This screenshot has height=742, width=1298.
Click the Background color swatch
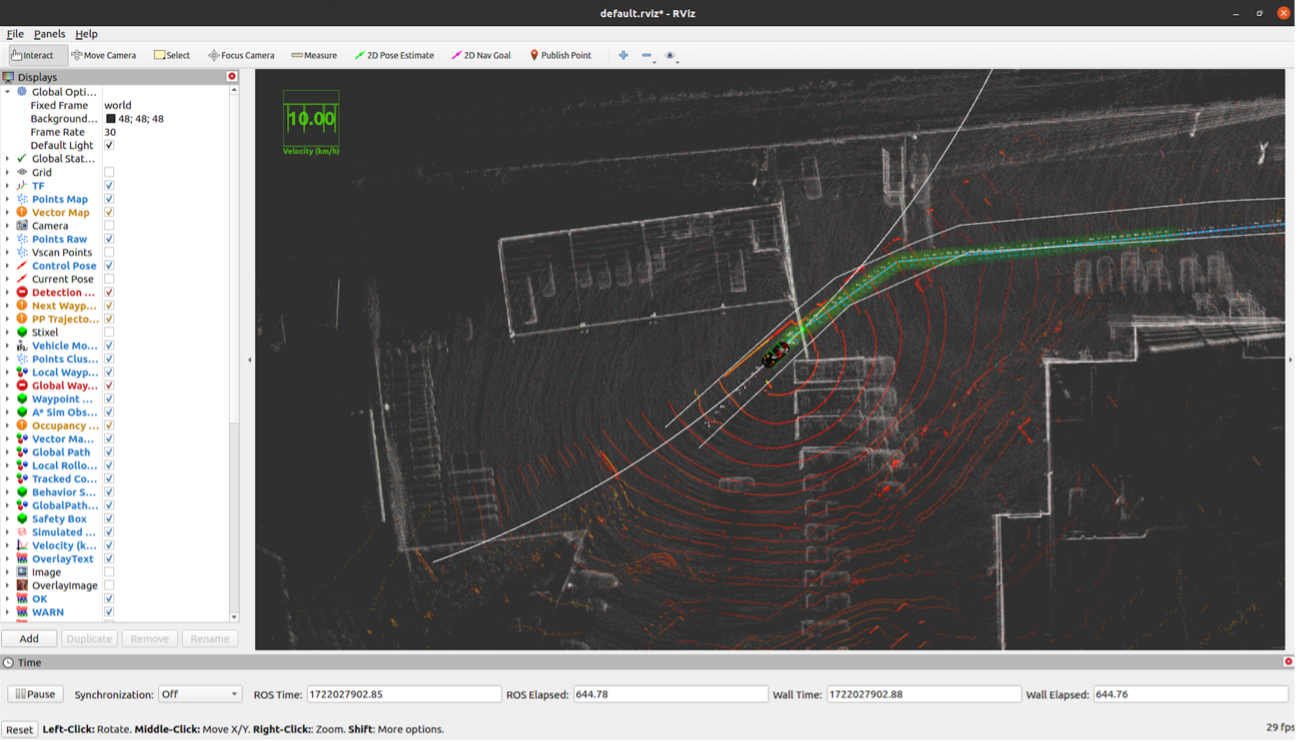(x=111, y=119)
